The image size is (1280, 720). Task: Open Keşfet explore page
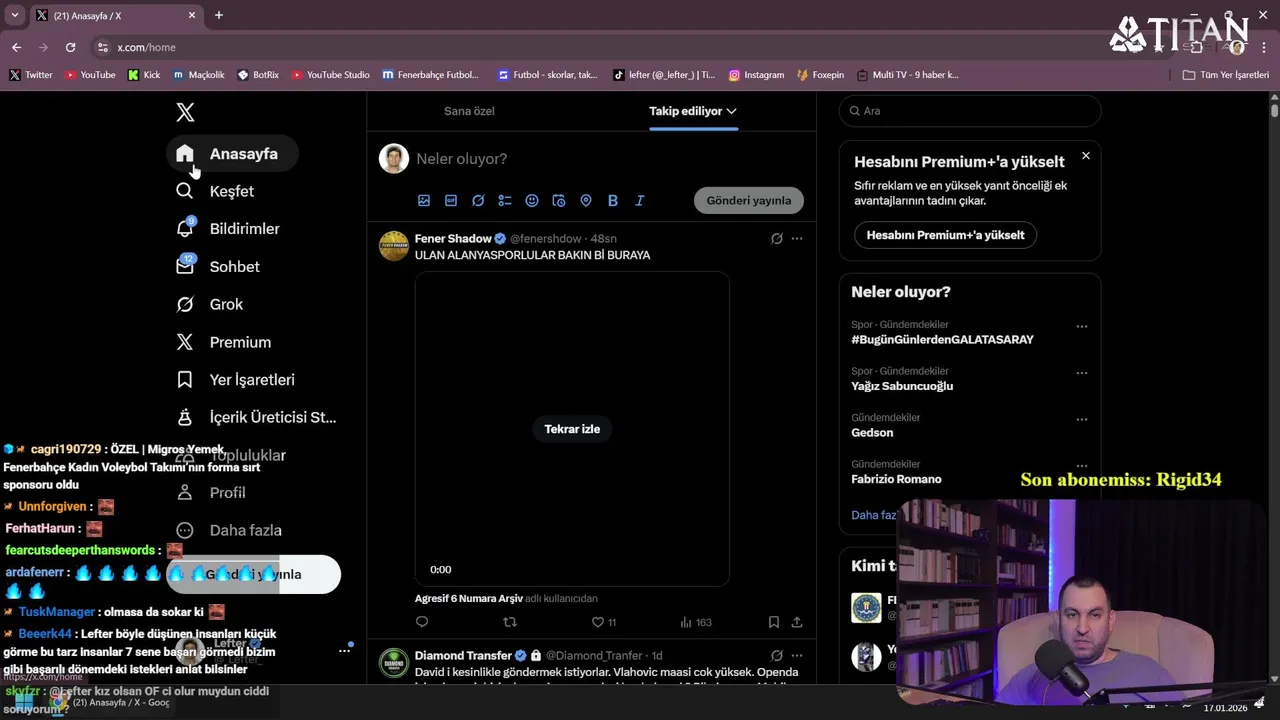pos(215,191)
